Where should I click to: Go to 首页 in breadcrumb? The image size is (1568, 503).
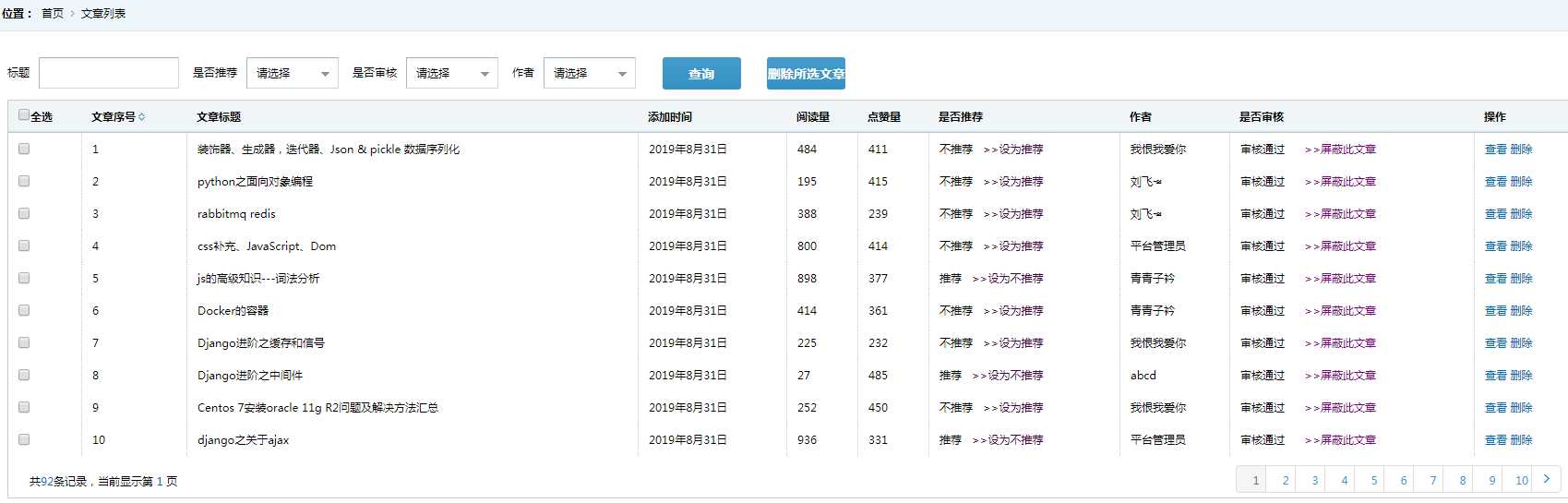pyautogui.click(x=53, y=14)
